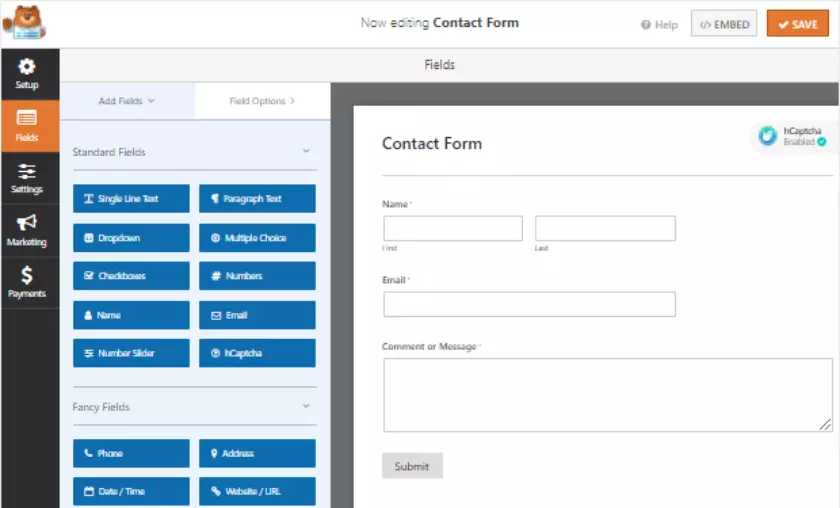The width and height of the screenshot is (840, 508).
Task: Add a Multiple Choice field
Action: click(257, 237)
